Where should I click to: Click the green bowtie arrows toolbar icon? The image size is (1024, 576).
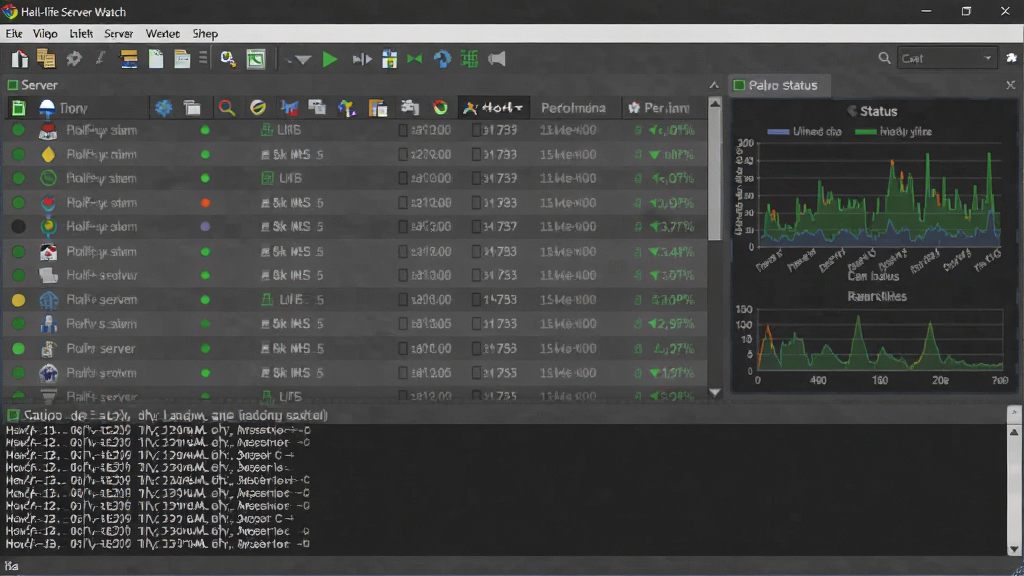[x=414, y=59]
